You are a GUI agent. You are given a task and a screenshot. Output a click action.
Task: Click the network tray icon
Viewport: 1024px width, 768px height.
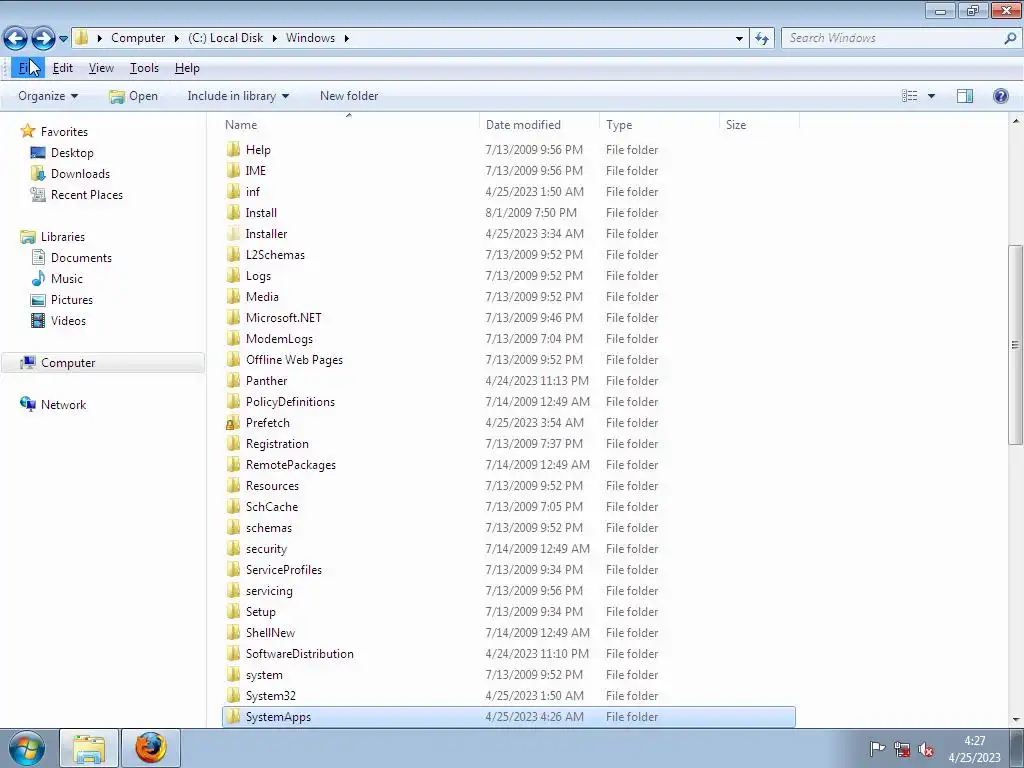[902, 749]
